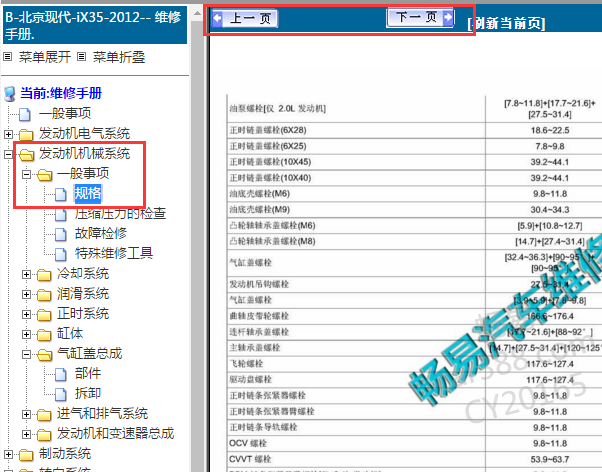Click folder icon of 进气和排气系统

[44, 415]
